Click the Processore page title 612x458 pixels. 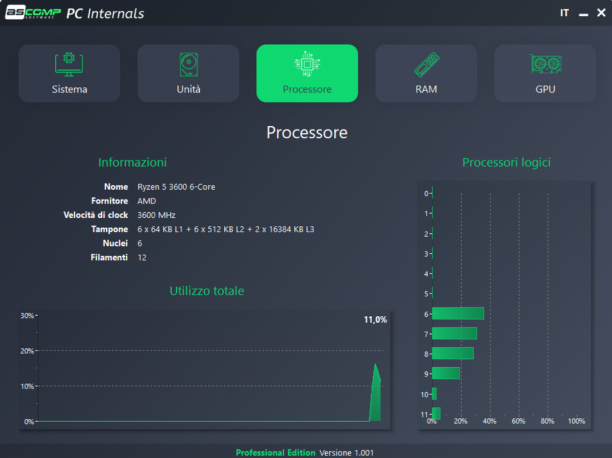tap(307, 133)
